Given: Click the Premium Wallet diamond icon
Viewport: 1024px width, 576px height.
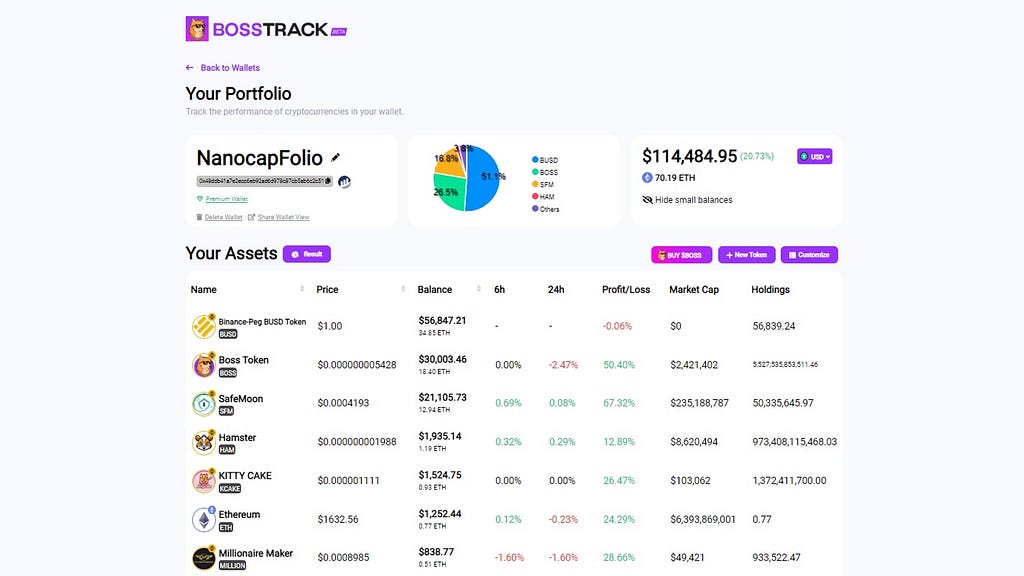Looking at the screenshot, I should tap(200, 199).
